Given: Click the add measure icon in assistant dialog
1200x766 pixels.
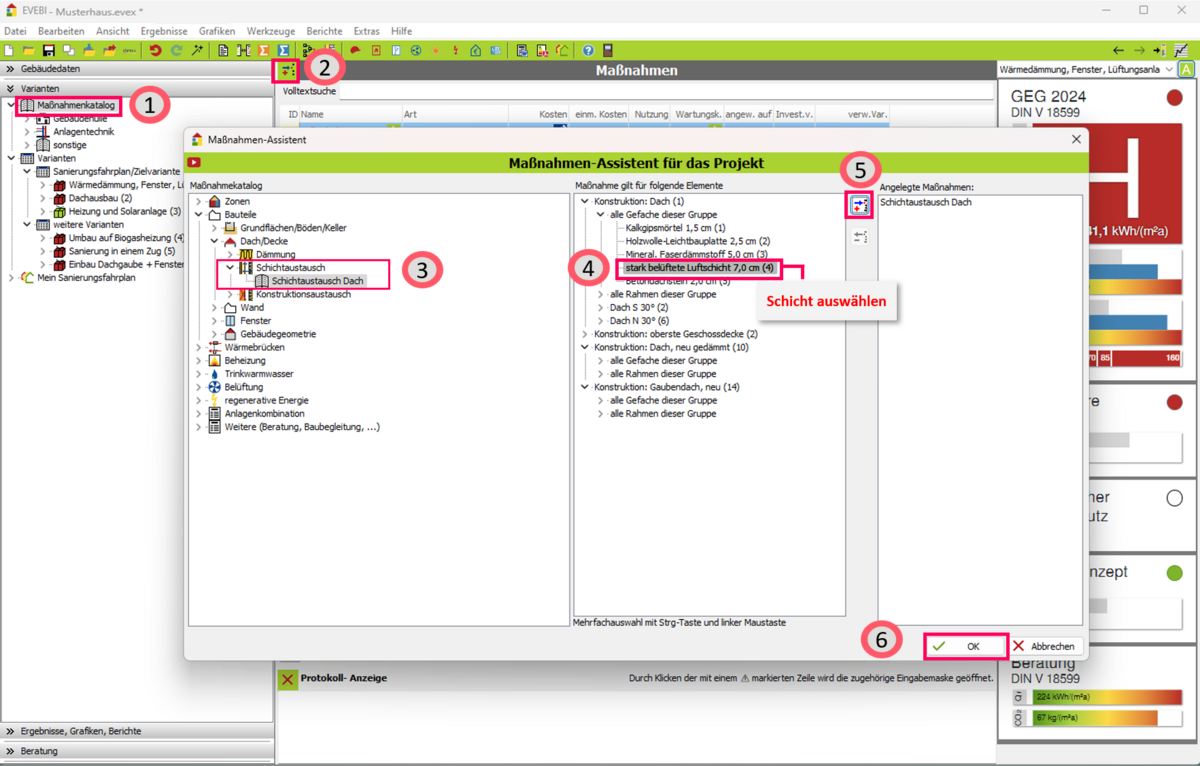Looking at the screenshot, I should click(860, 205).
